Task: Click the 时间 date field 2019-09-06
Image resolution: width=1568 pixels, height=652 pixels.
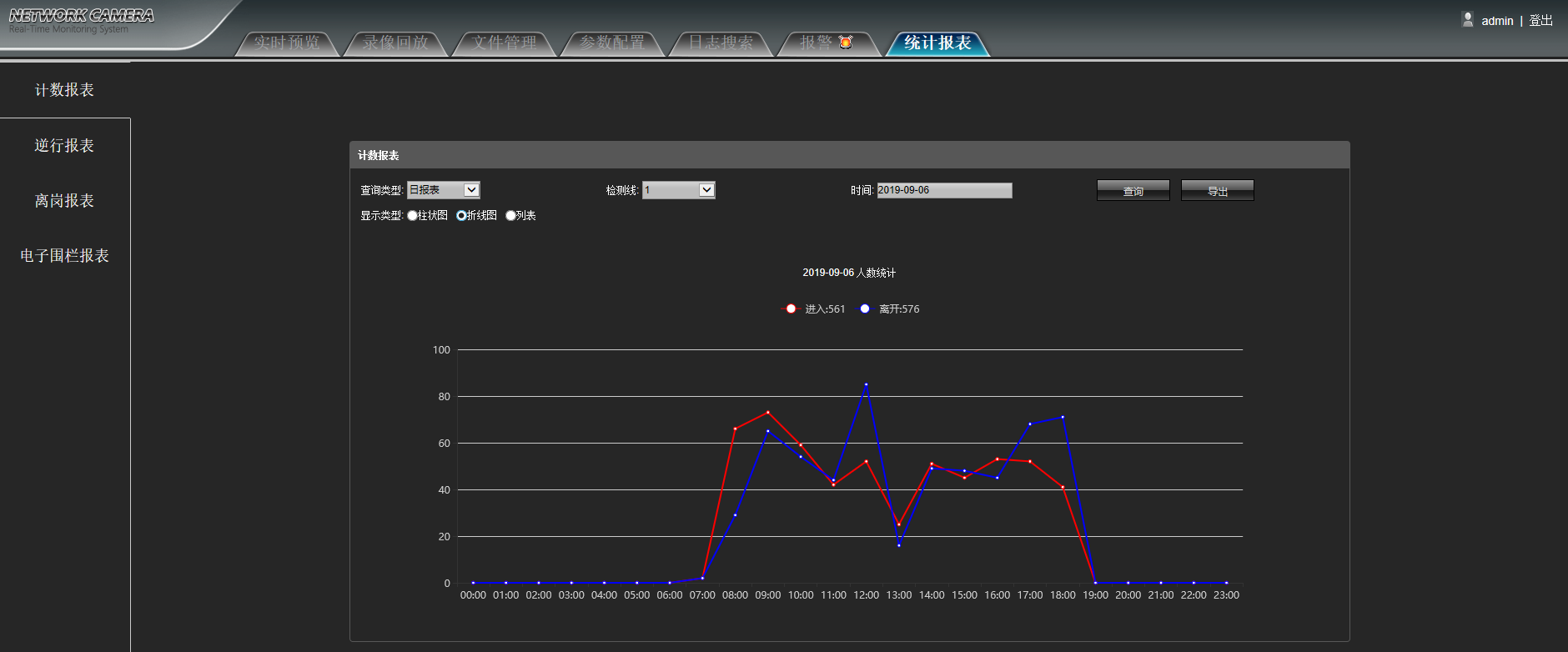Action: (944, 190)
